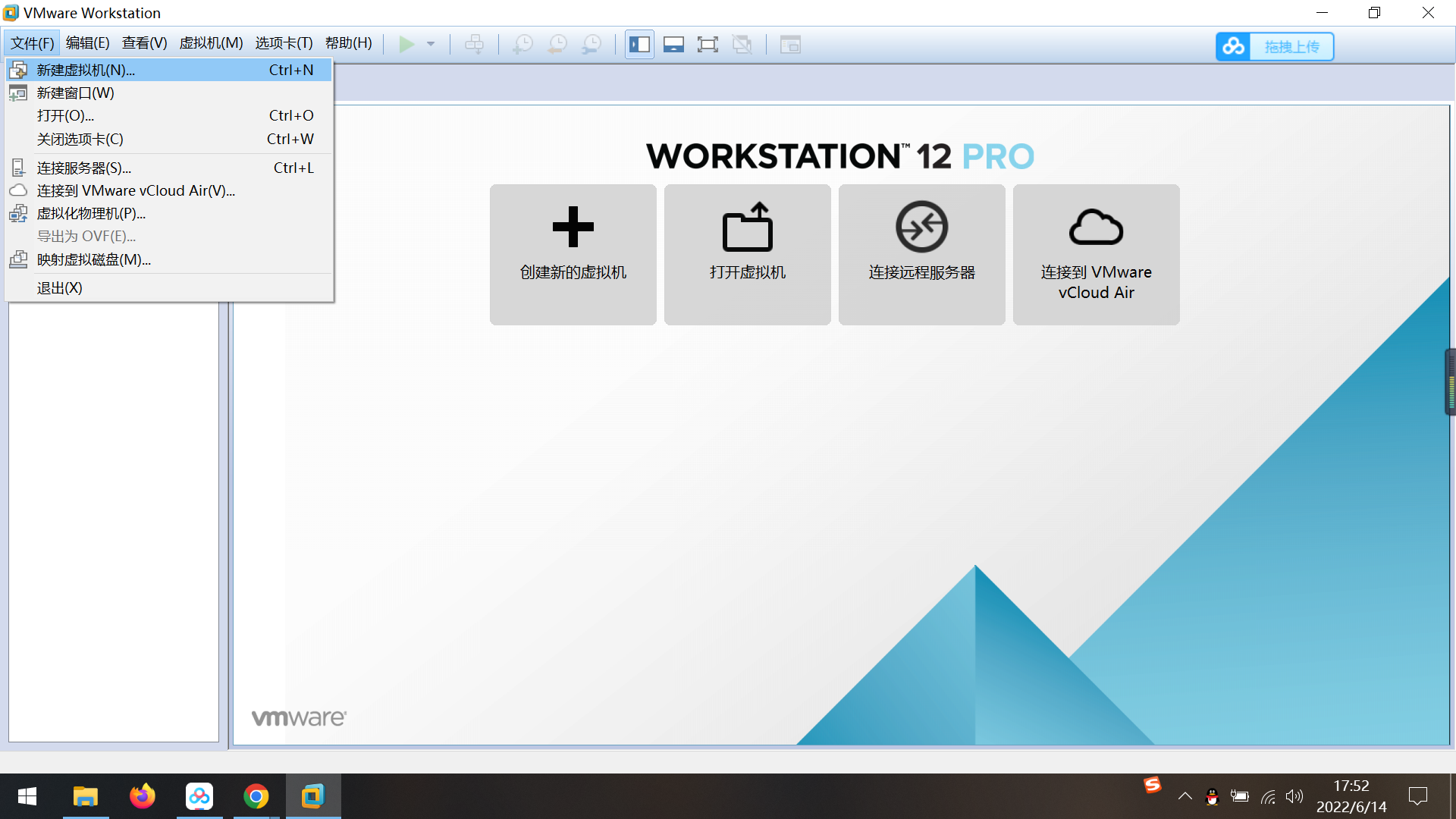Click the 创建新的虚拟机 tile
The height and width of the screenshot is (819, 1456).
click(573, 255)
